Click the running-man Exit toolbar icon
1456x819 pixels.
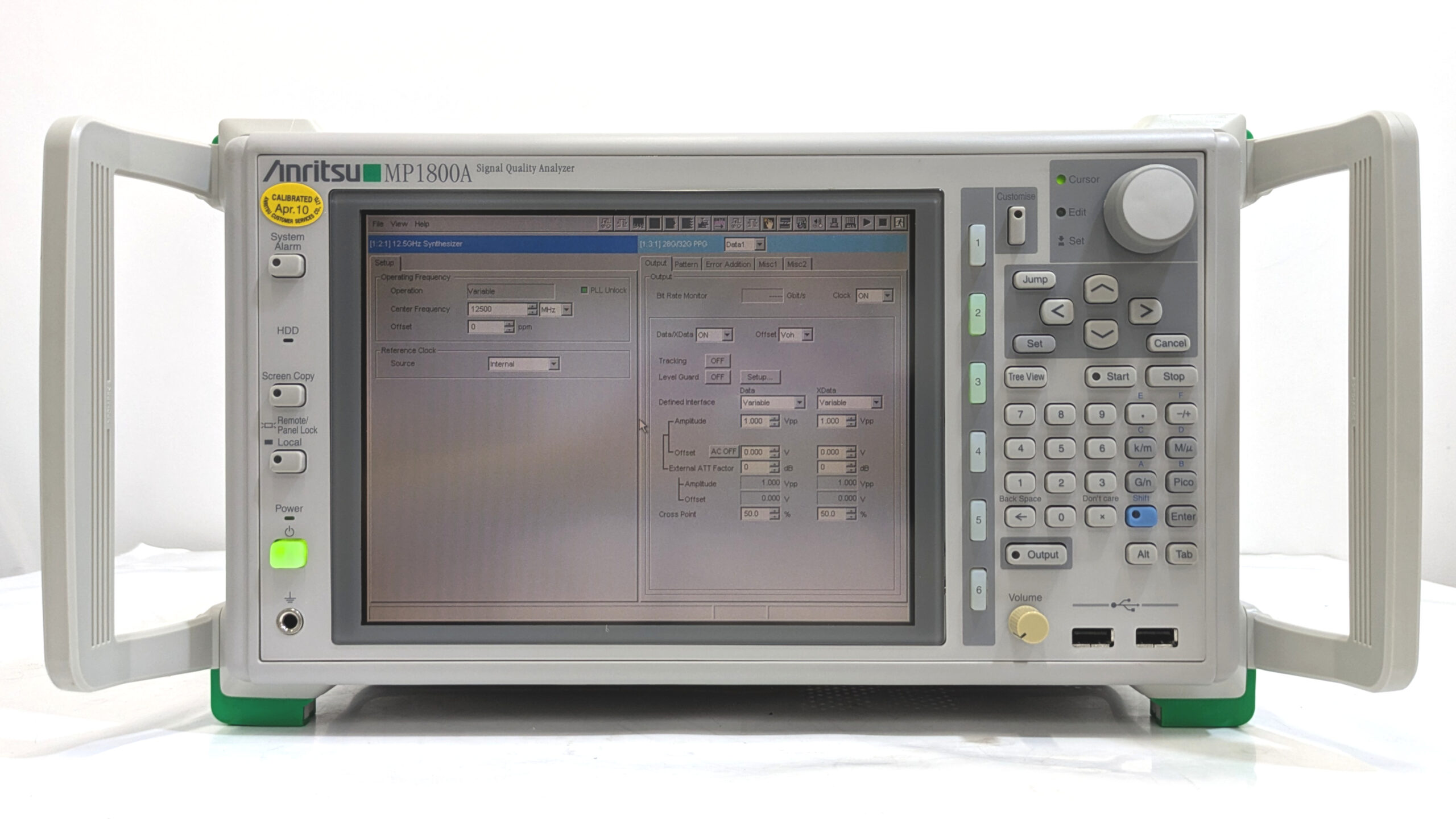point(899,223)
